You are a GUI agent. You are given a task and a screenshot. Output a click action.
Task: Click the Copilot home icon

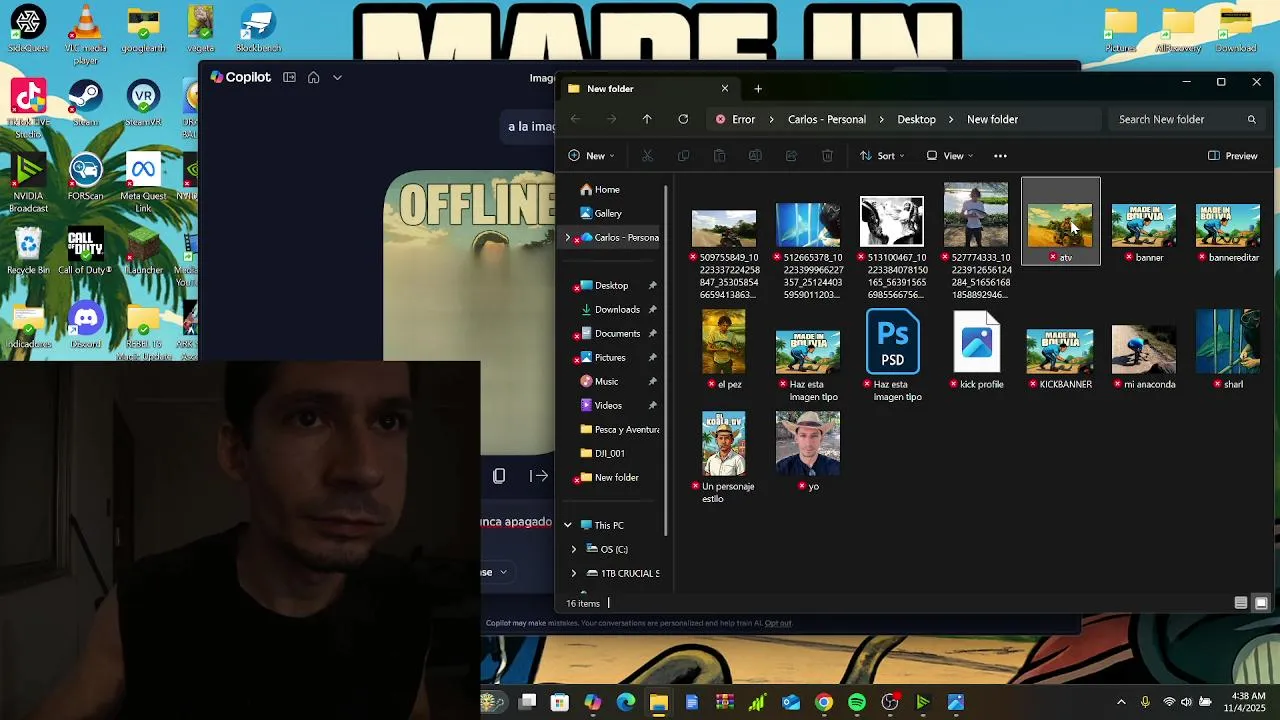pos(313,77)
